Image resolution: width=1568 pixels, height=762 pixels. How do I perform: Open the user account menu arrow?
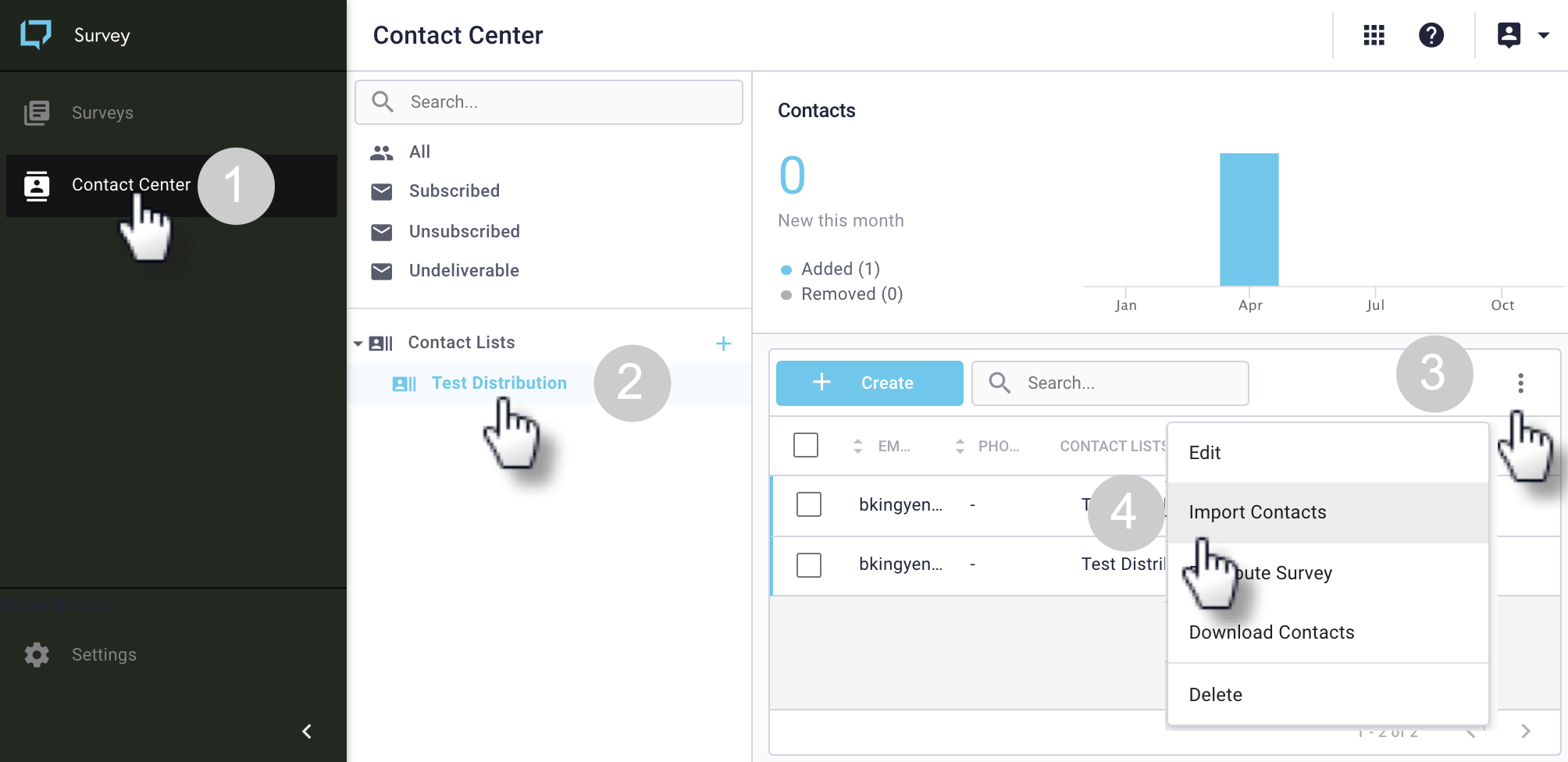(x=1543, y=35)
